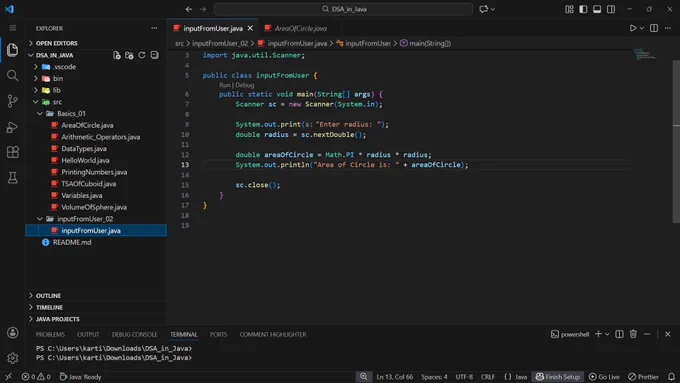Run the Java file with play button
Screen dimensions: 680x383
click(633, 28)
